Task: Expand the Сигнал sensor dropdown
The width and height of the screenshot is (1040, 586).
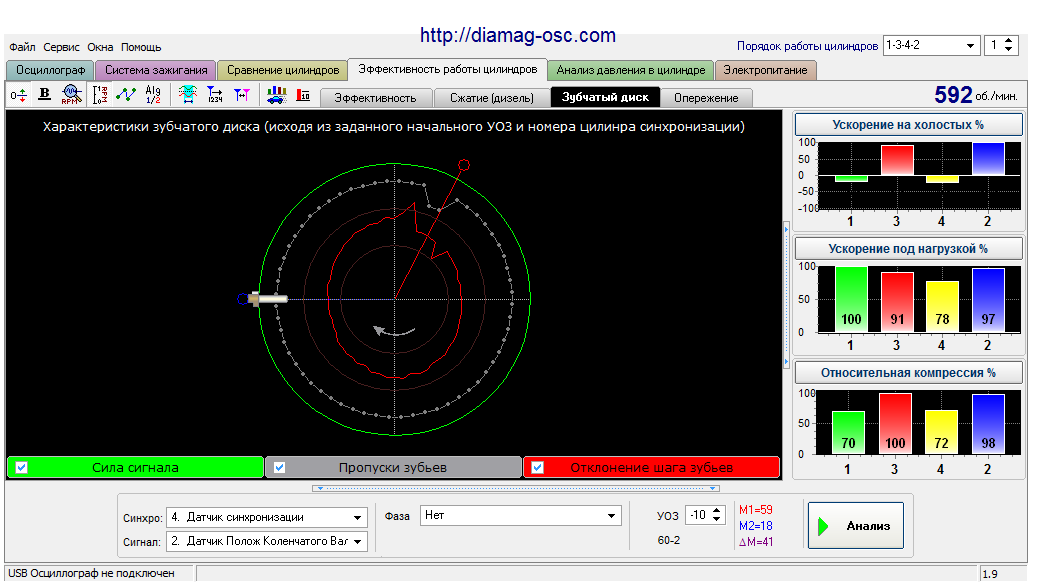Action: 358,542
